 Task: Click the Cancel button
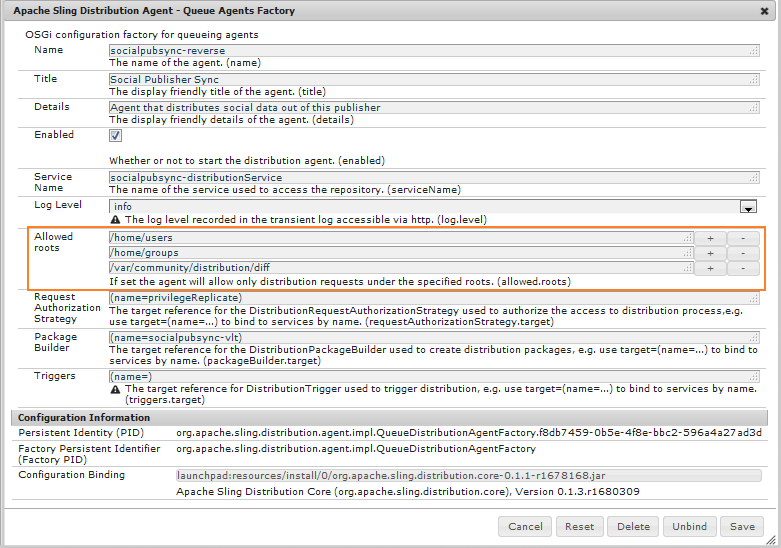pyautogui.click(x=525, y=527)
